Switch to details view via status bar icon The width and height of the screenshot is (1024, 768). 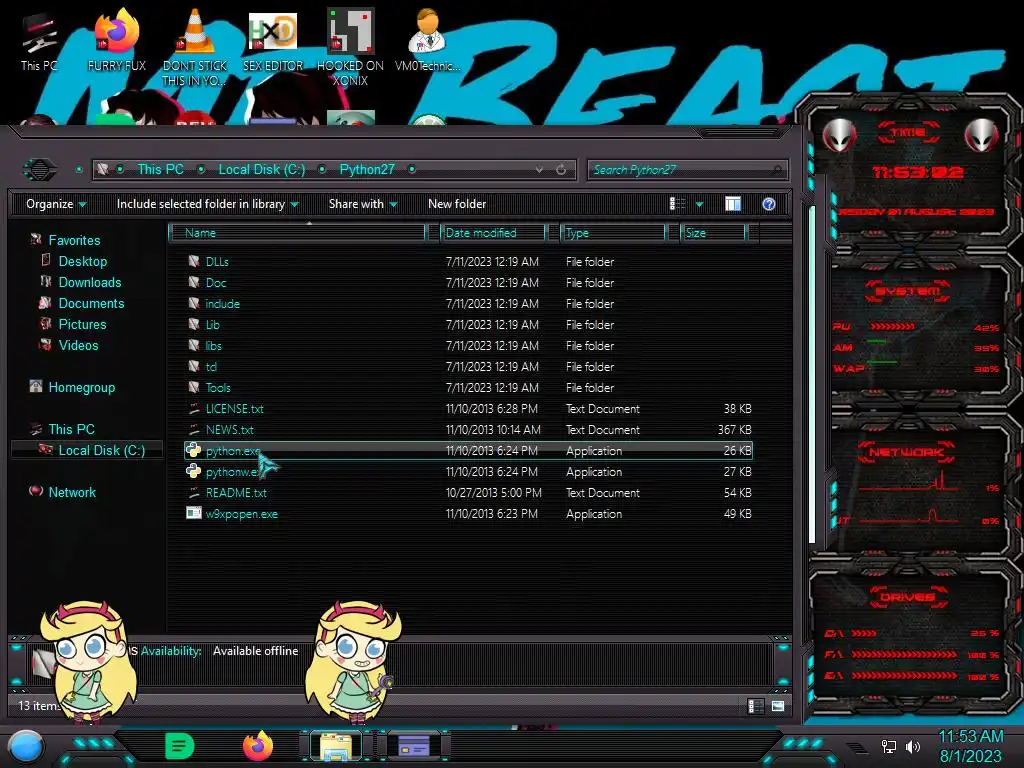755,706
